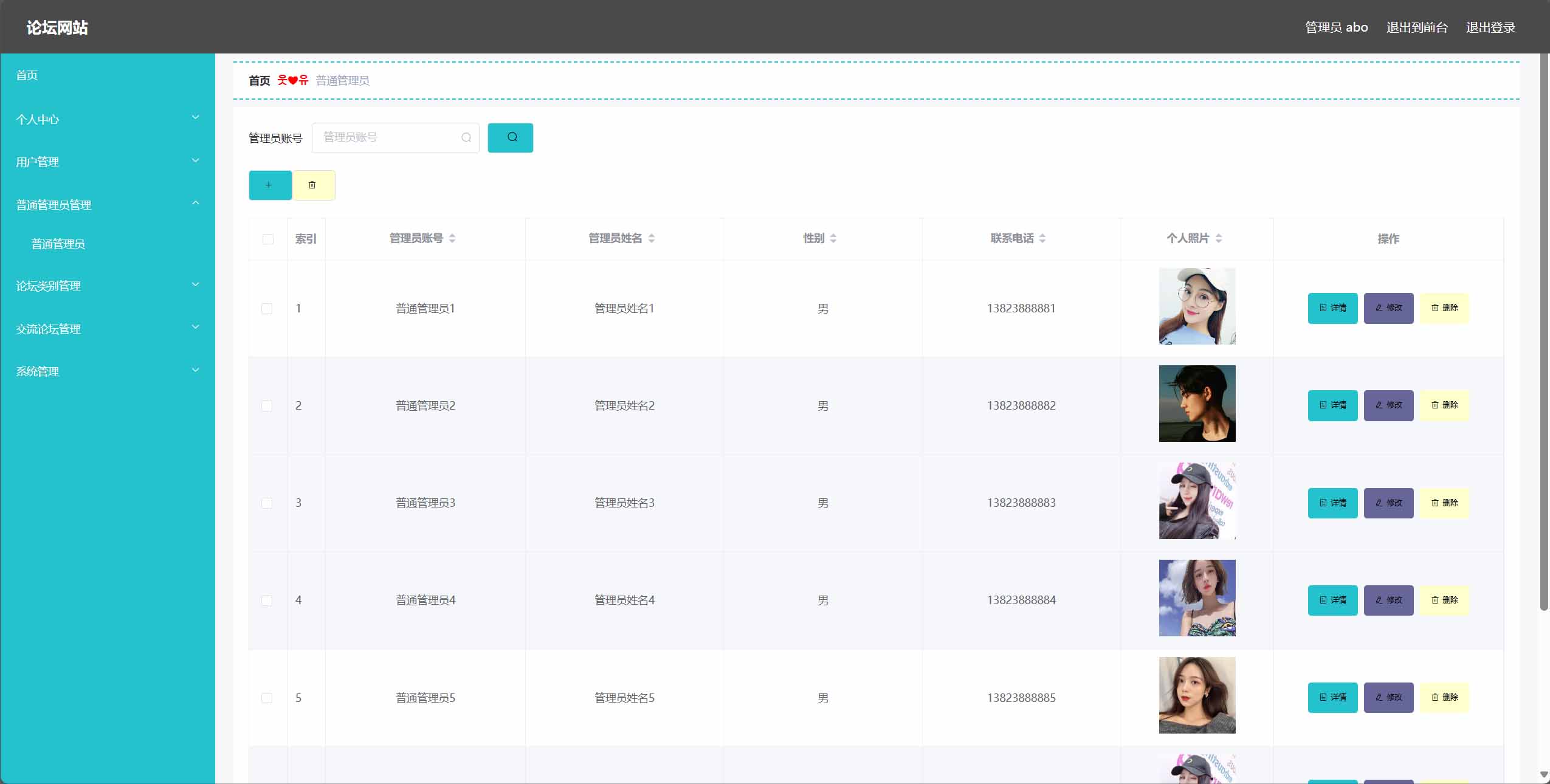Screen dimensions: 1550x784
Task: Open 详情 for 普通管理员5
Action: pyautogui.click(x=1332, y=698)
